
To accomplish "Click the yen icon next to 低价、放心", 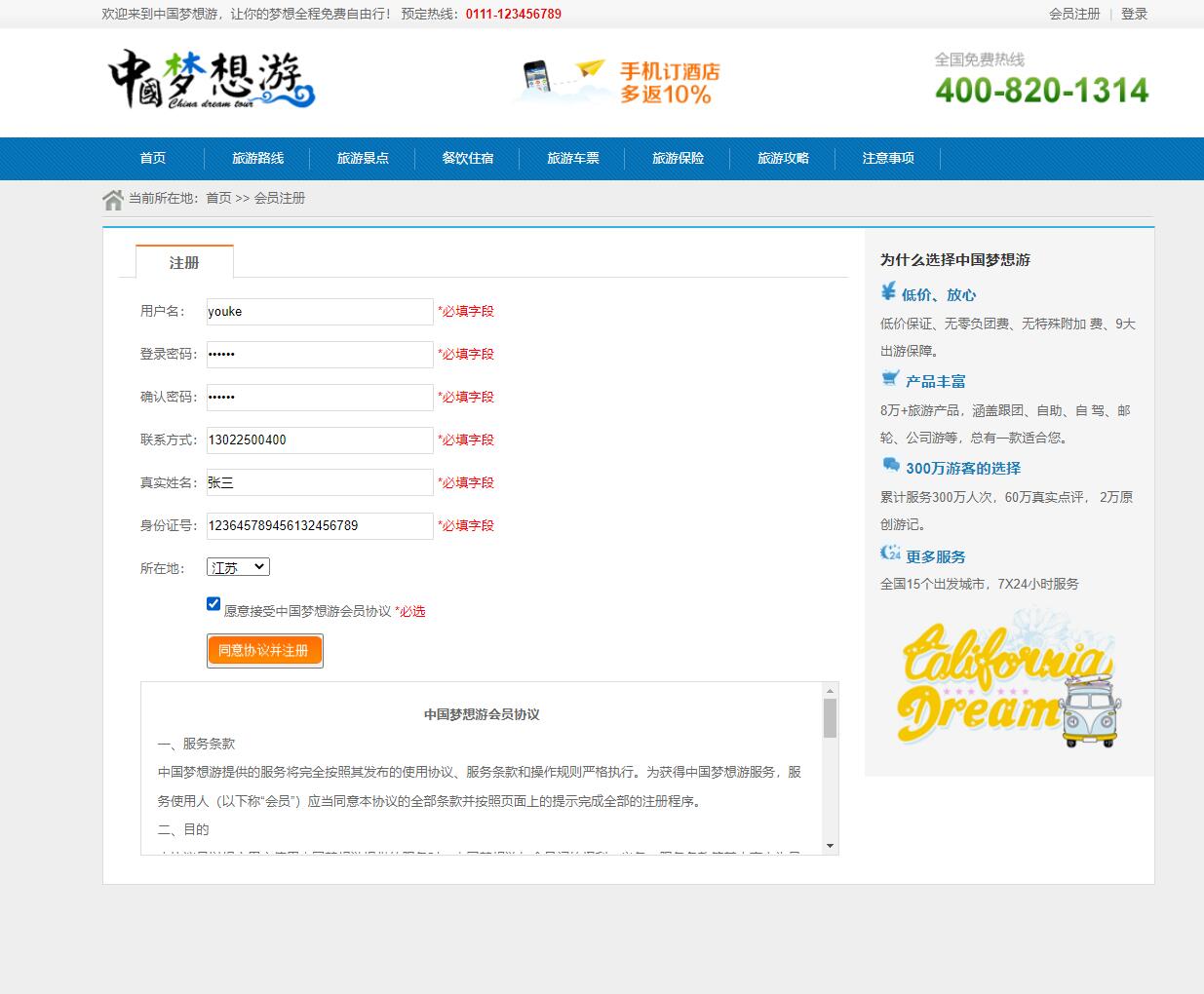I will pos(888,291).
